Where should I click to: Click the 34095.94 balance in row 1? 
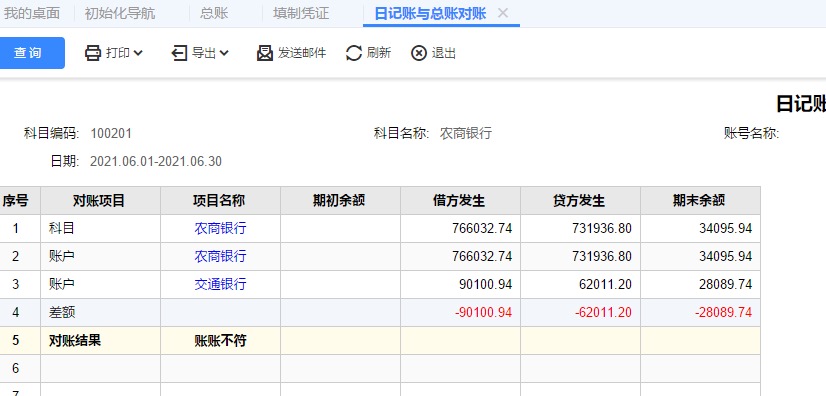[725, 229]
